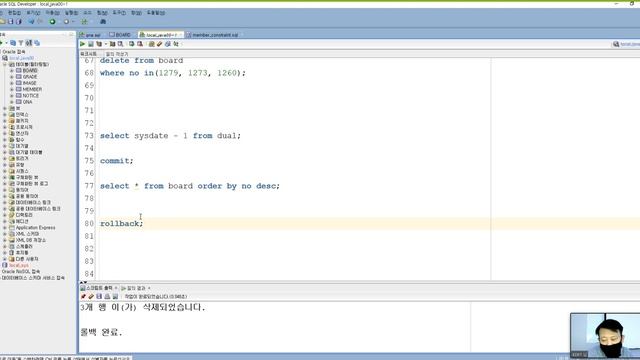Click the Rollback icon in worksheet toolbar
This screenshot has height=360, width=640.
(x=140, y=44)
